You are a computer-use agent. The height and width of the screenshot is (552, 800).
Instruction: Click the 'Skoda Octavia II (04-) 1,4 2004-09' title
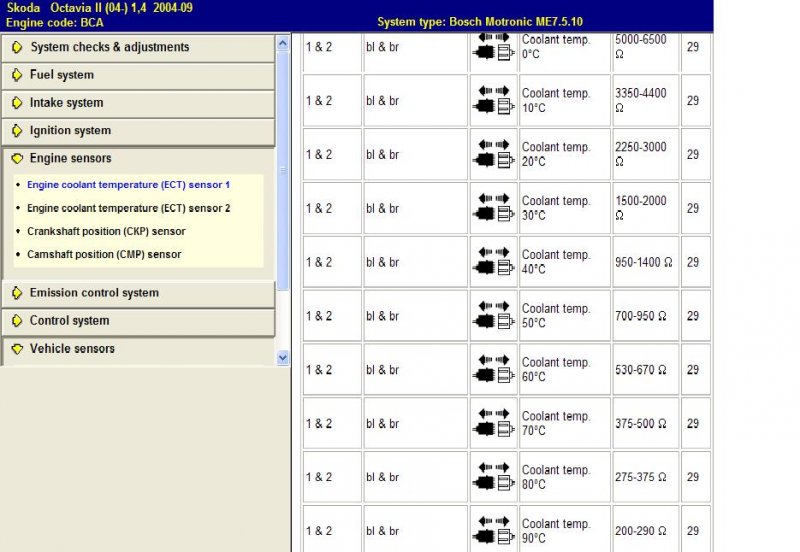pos(99,8)
